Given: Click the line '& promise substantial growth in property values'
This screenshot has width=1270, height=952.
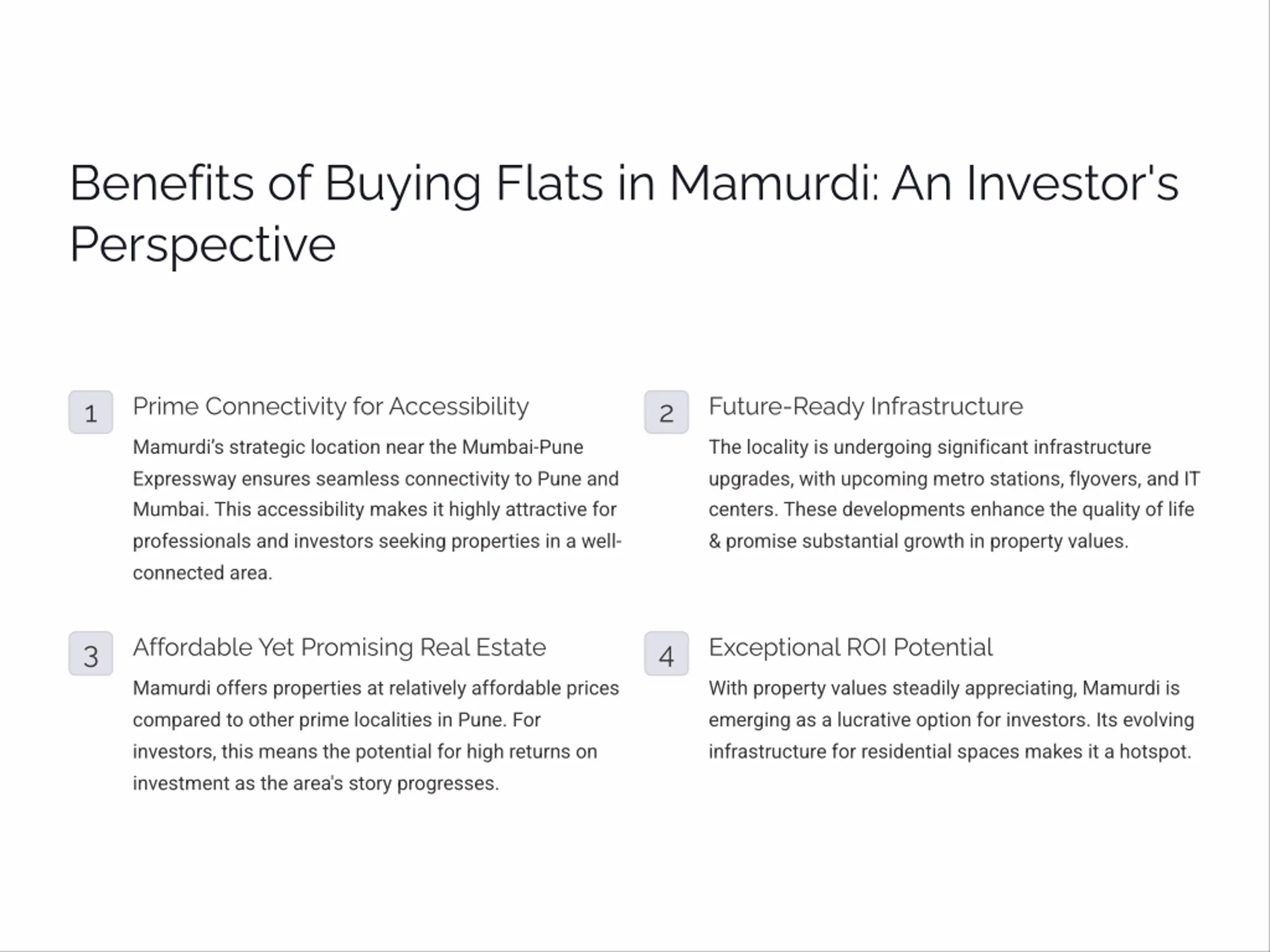Looking at the screenshot, I should coord(918,541).
